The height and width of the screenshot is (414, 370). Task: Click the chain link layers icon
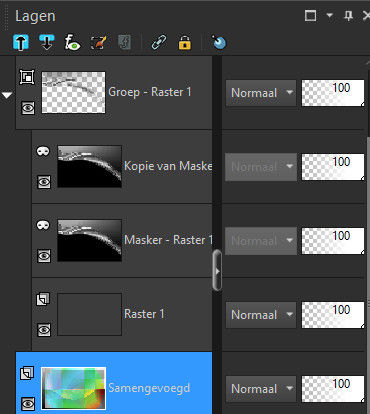click(159, 43)
